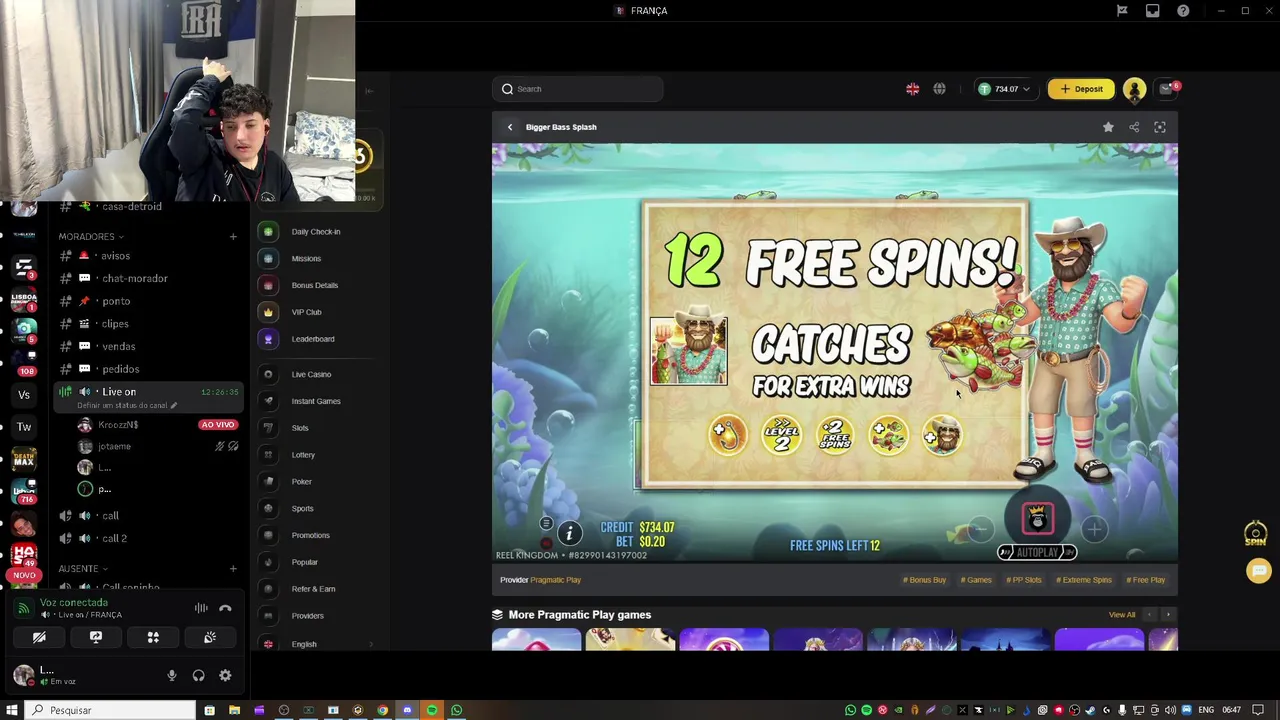
Task: Click the # Bonus Buy tag
Action: (924, 580)
